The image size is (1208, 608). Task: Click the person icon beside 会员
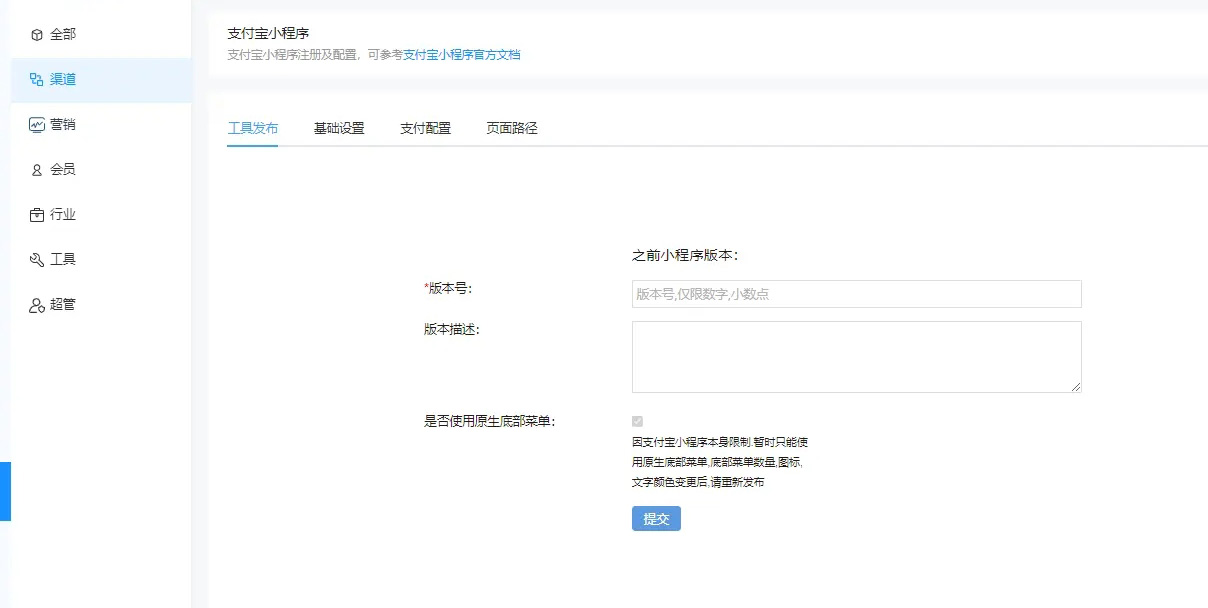37,170
